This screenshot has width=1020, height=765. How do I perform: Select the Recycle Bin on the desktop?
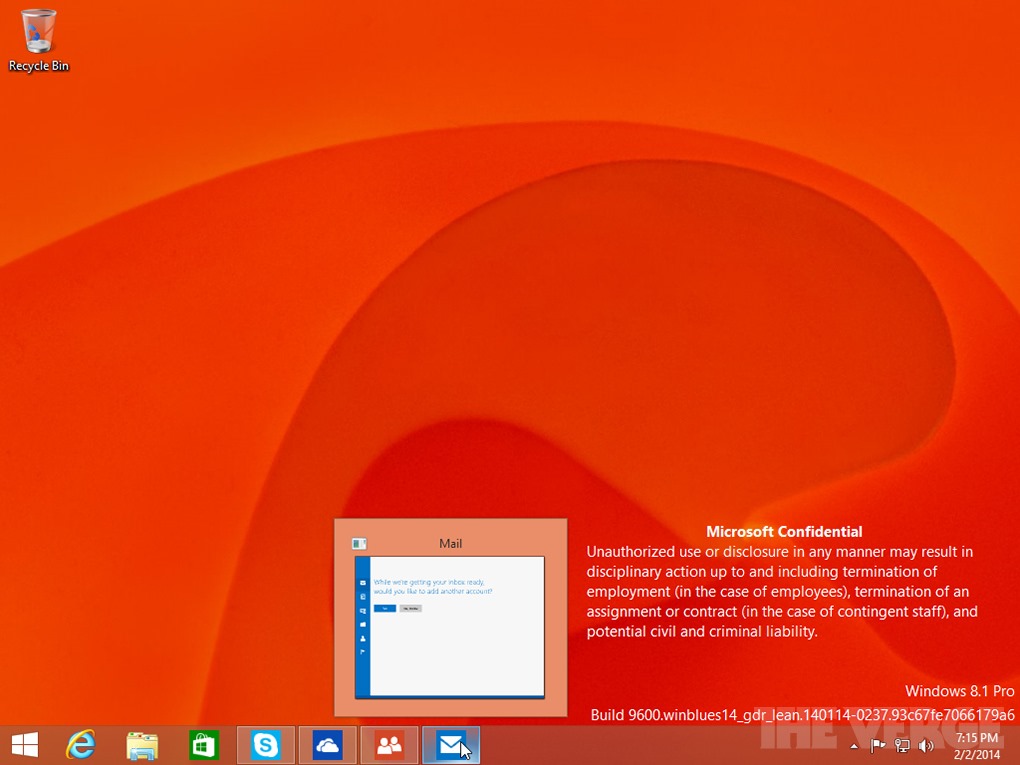(38, 32)
